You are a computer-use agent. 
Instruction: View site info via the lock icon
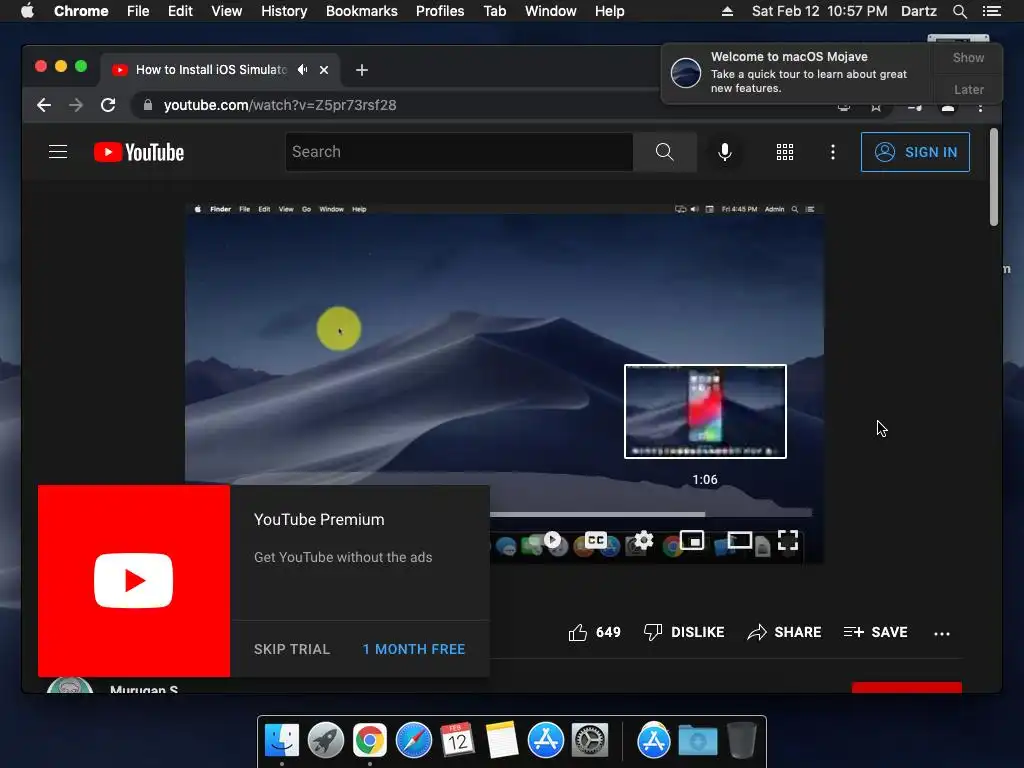(x=148, y=105)
